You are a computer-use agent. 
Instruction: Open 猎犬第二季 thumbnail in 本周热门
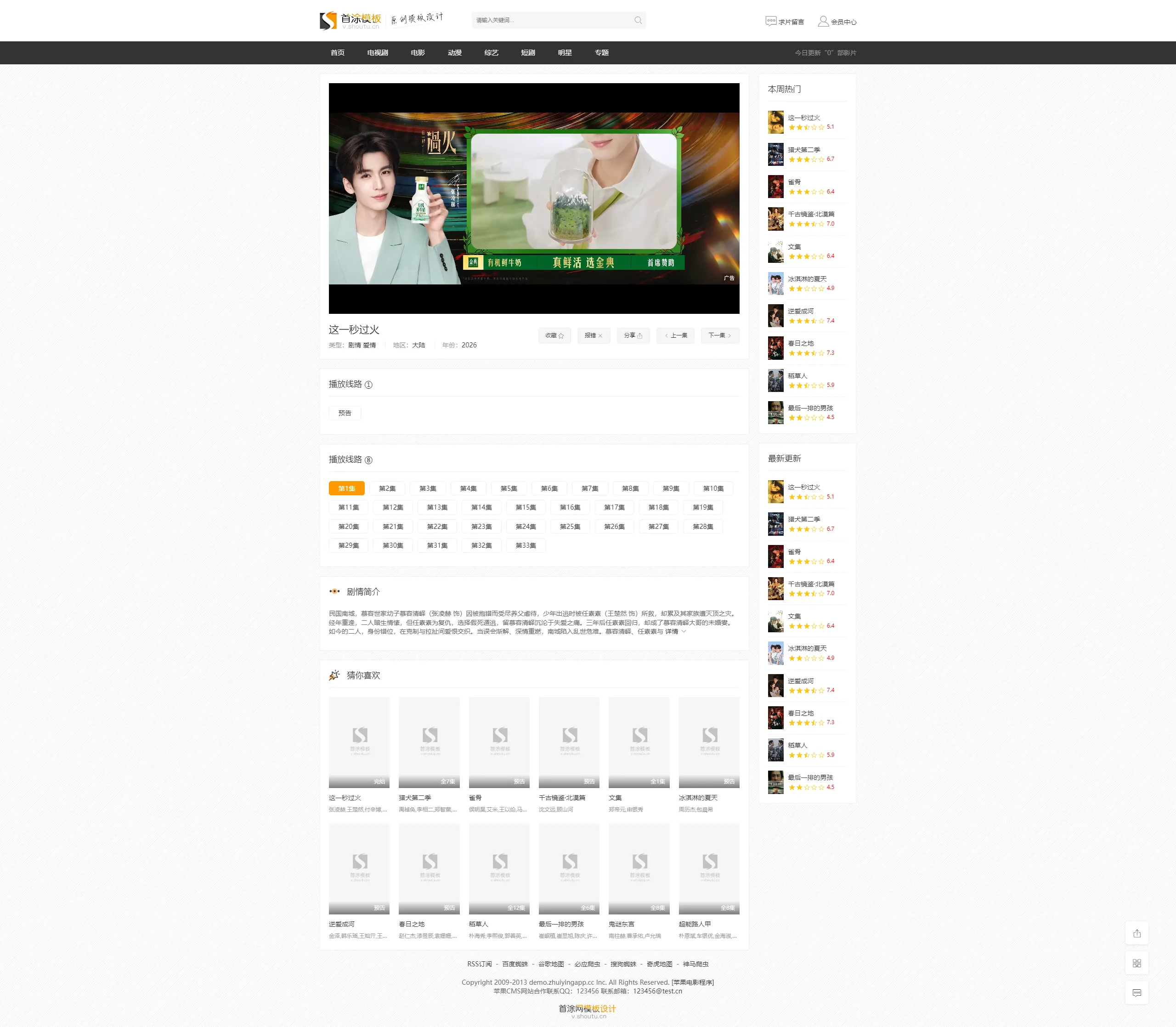click(x=775, y=155)
